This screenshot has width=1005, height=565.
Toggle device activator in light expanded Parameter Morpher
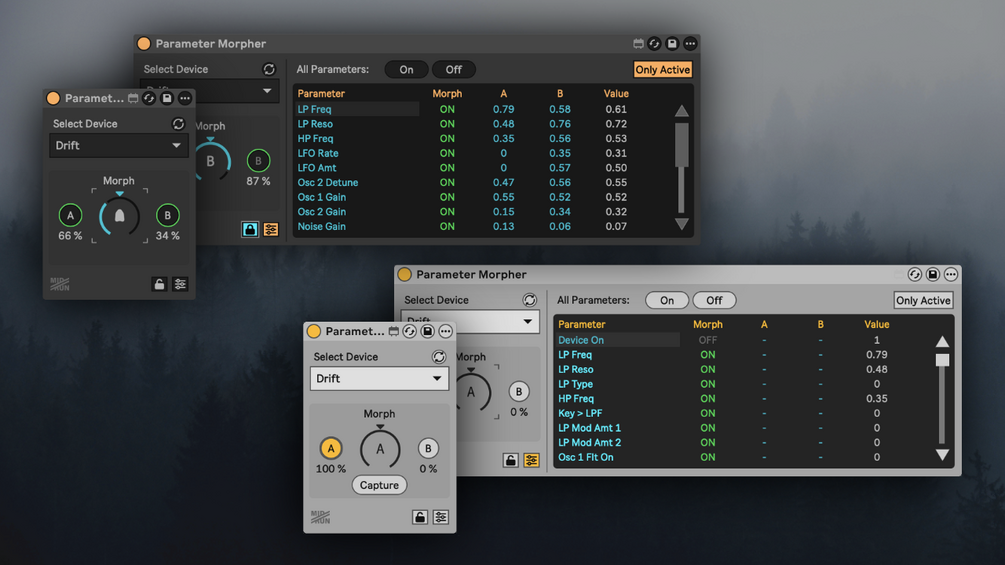click(x=404, y=274)
